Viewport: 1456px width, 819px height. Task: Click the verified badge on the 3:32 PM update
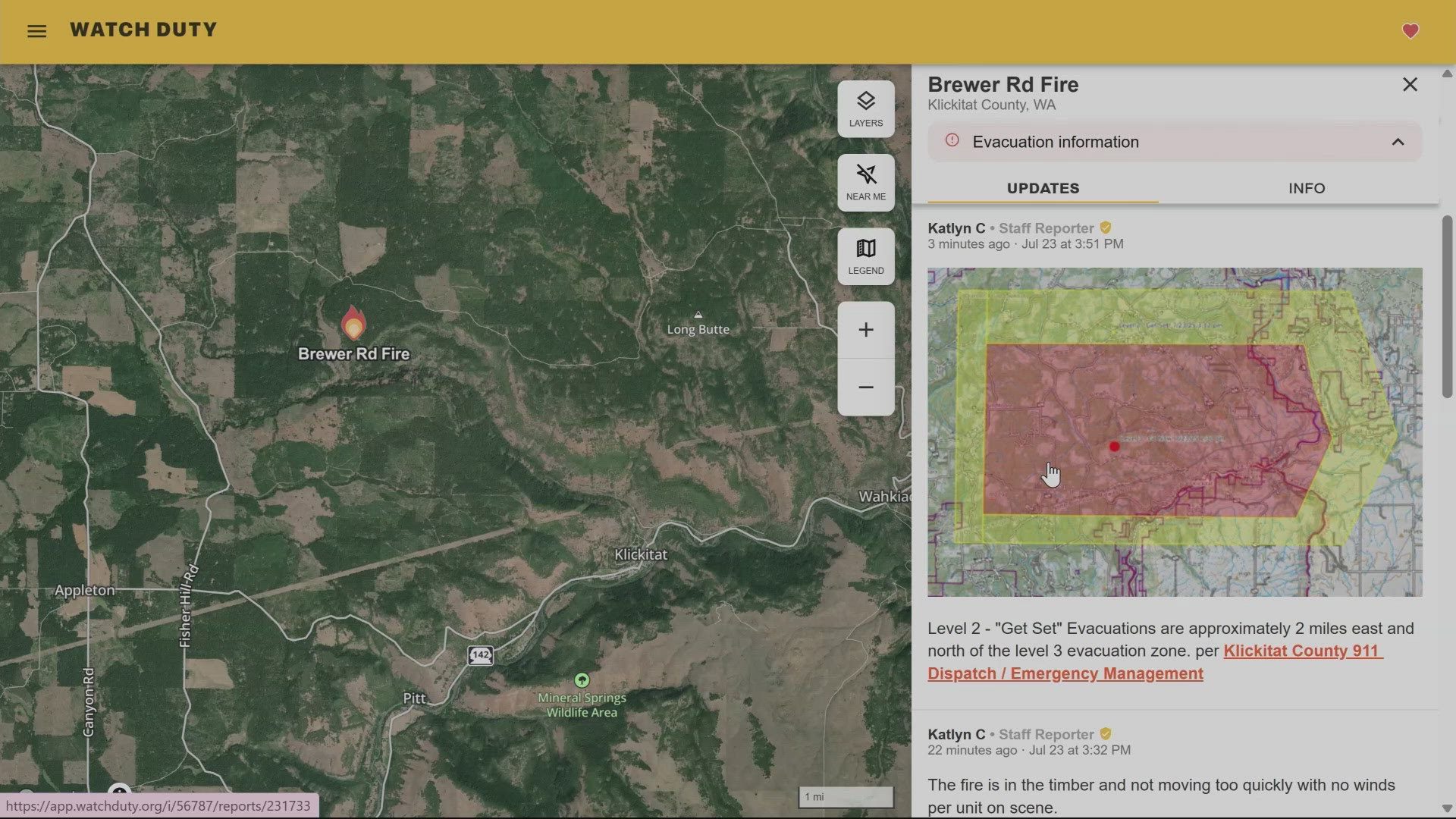tap(1106, 734)
